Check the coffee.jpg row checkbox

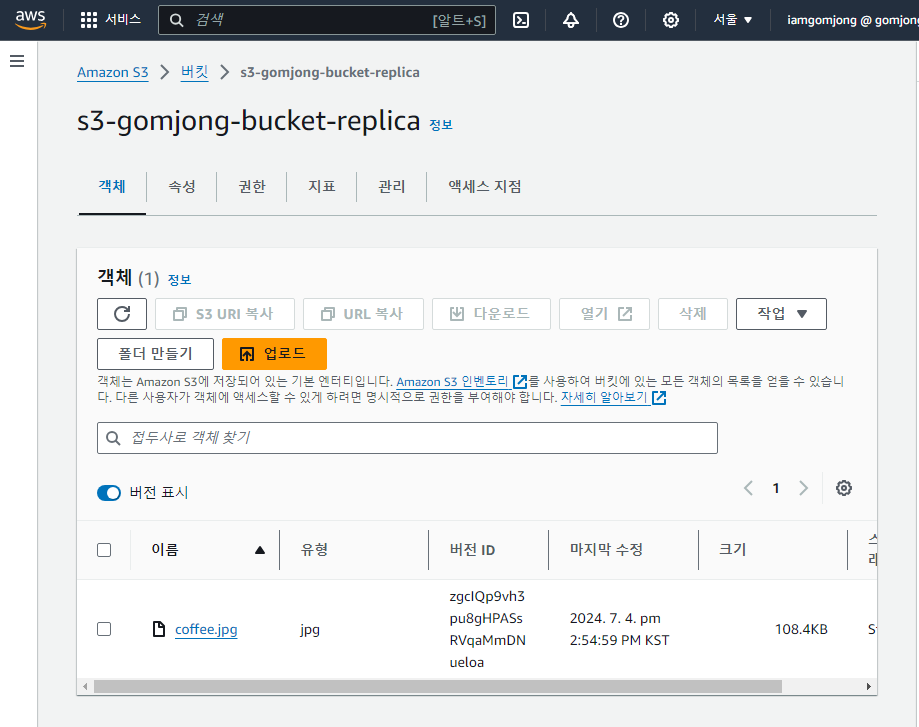pyautogui.click(x=104, y=629)
